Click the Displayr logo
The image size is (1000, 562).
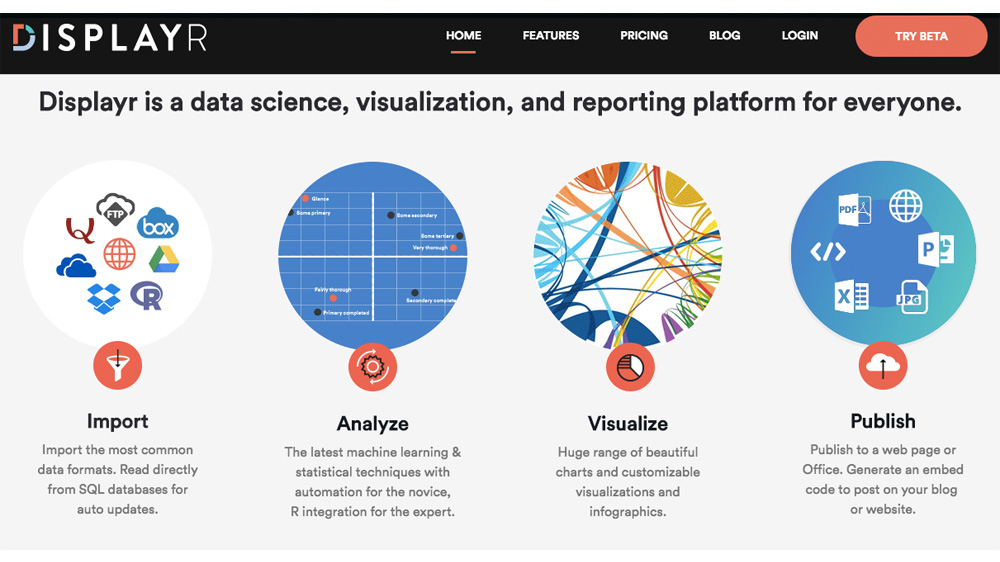(110, 37)
